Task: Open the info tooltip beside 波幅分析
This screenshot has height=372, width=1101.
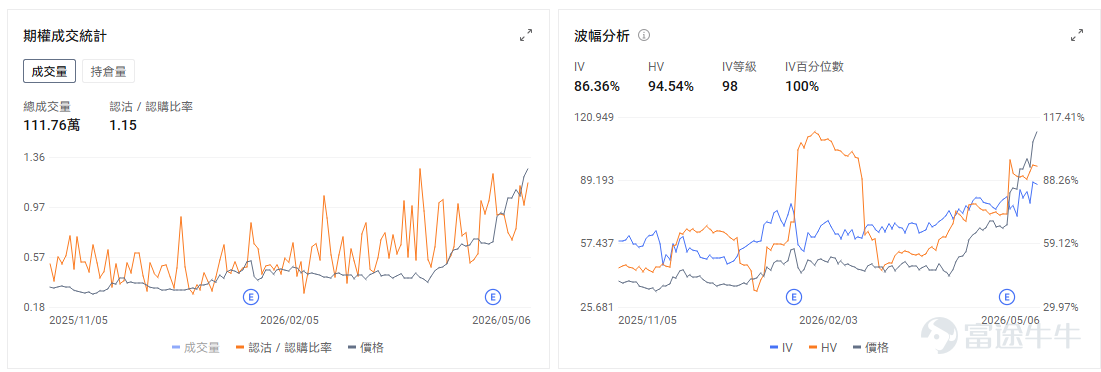Action: pos(644,35)
